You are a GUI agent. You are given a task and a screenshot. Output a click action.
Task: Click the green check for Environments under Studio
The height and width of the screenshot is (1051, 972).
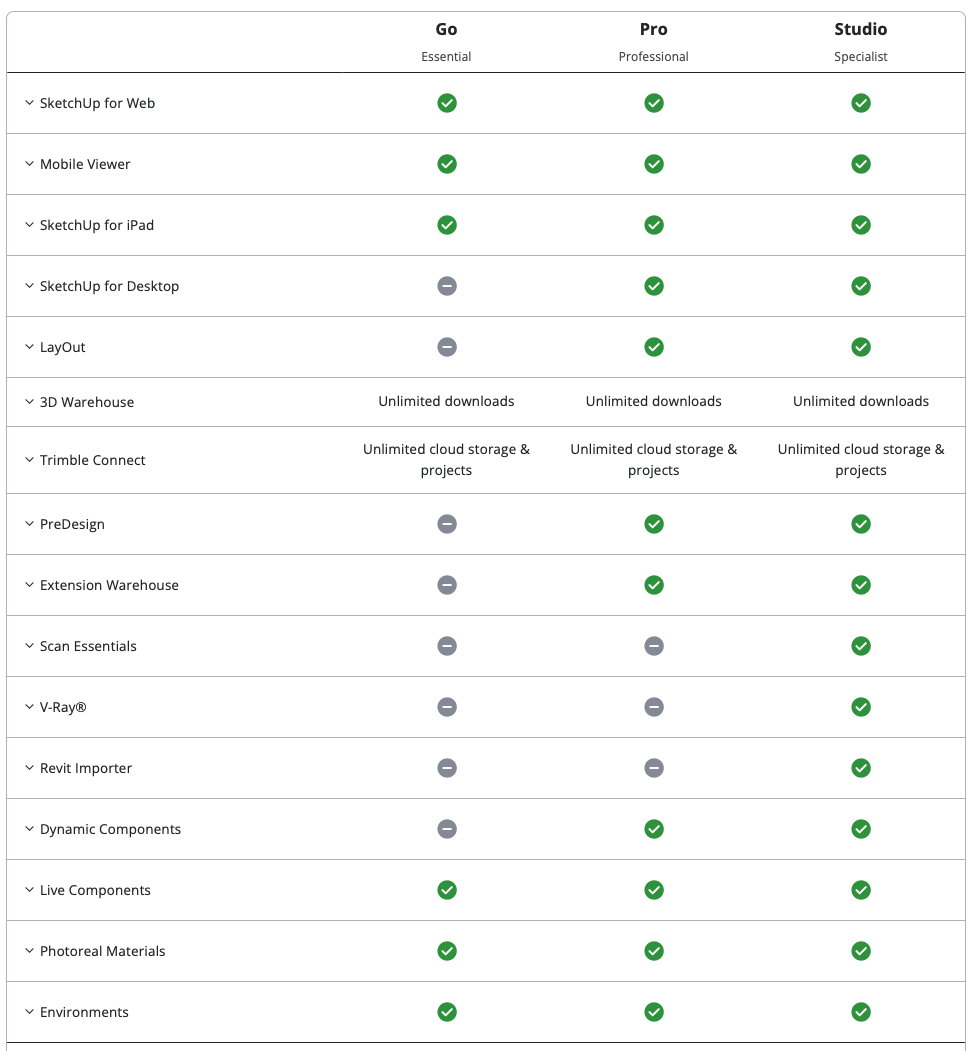[861, 1012]
